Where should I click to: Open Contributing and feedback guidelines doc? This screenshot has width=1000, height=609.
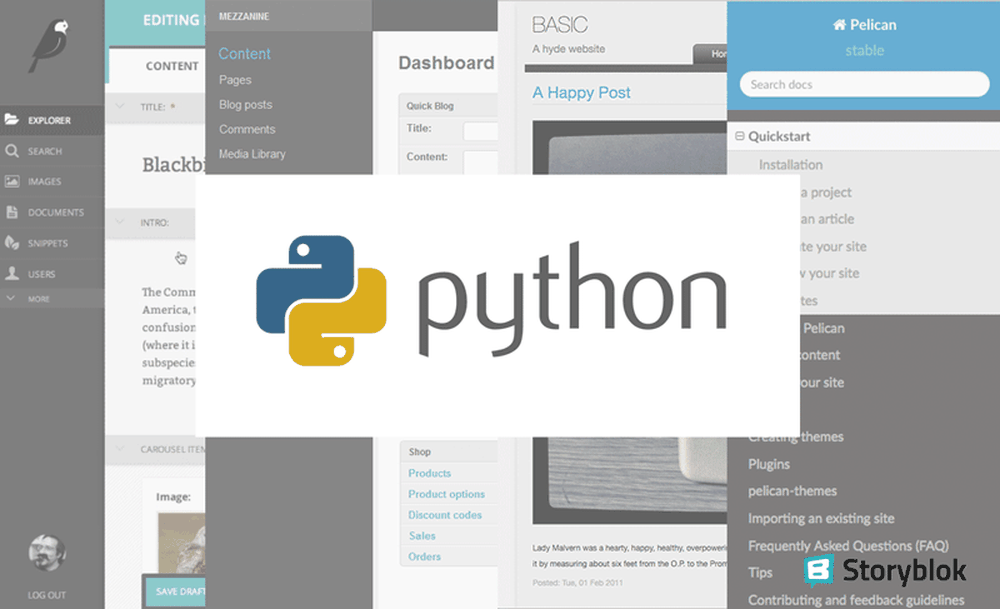pyautogui.click(x=856, y=600)
